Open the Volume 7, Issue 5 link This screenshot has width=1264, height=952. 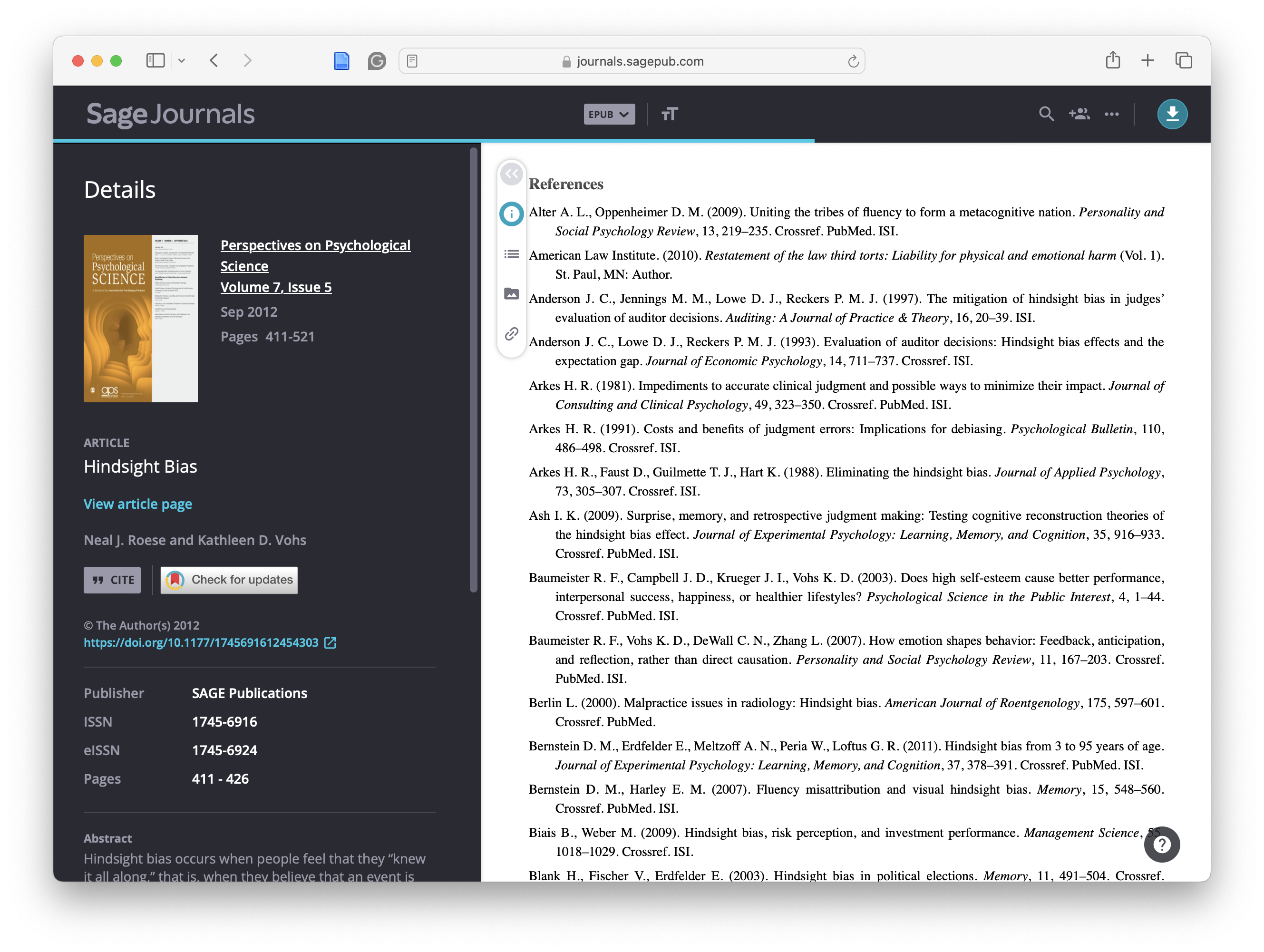click(x=275, y=287)
